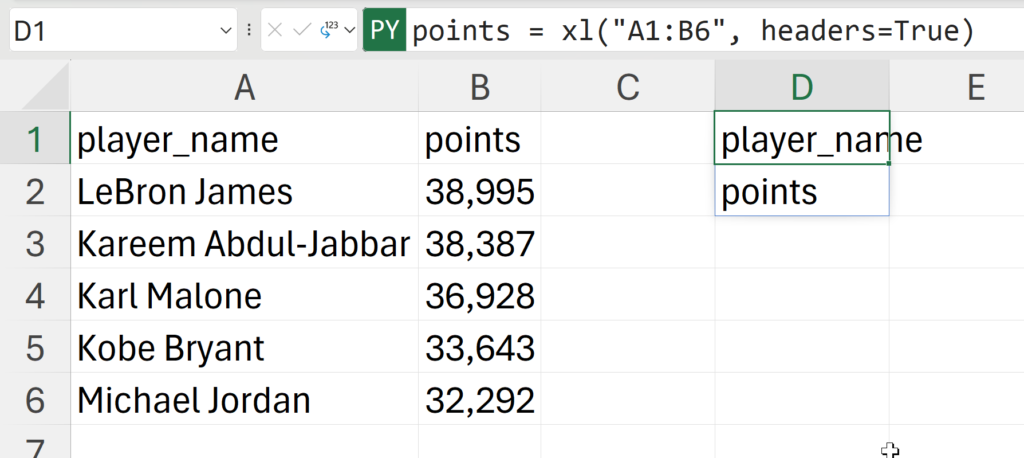This screenshot has width=1024, height=458.
Task: Click the Select All corner of the grid
Action: 35,88
